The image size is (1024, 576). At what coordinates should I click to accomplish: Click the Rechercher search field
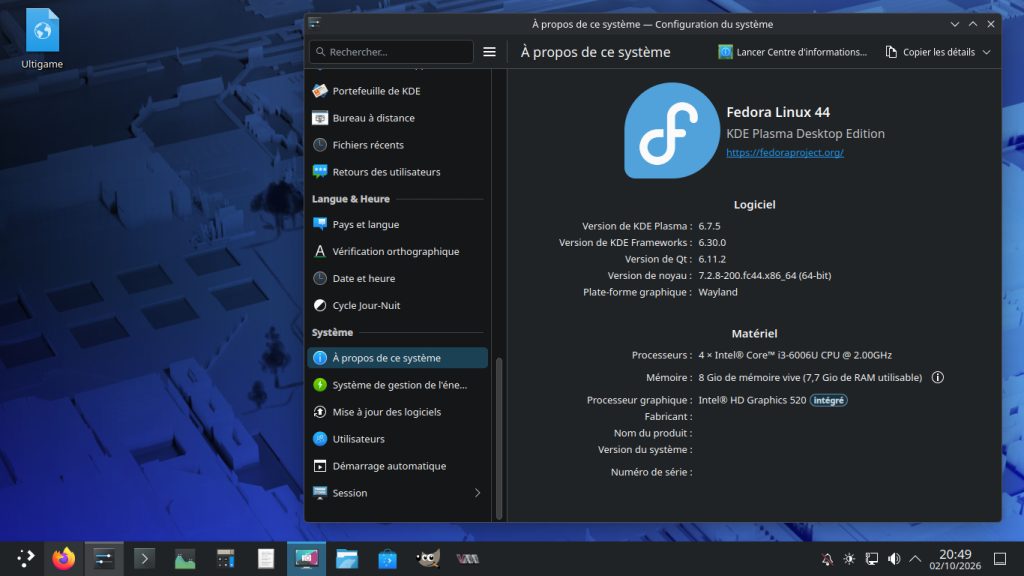391,52
